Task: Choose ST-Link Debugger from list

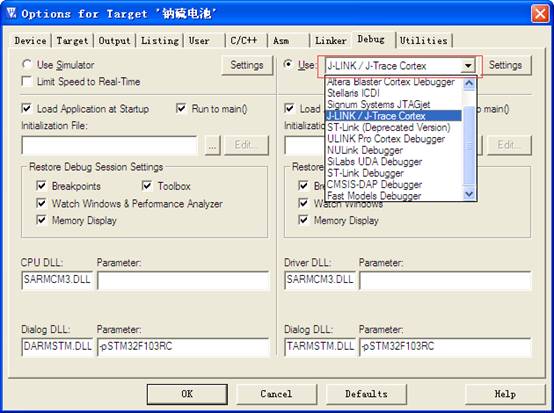Action: [x=394, y=173]
